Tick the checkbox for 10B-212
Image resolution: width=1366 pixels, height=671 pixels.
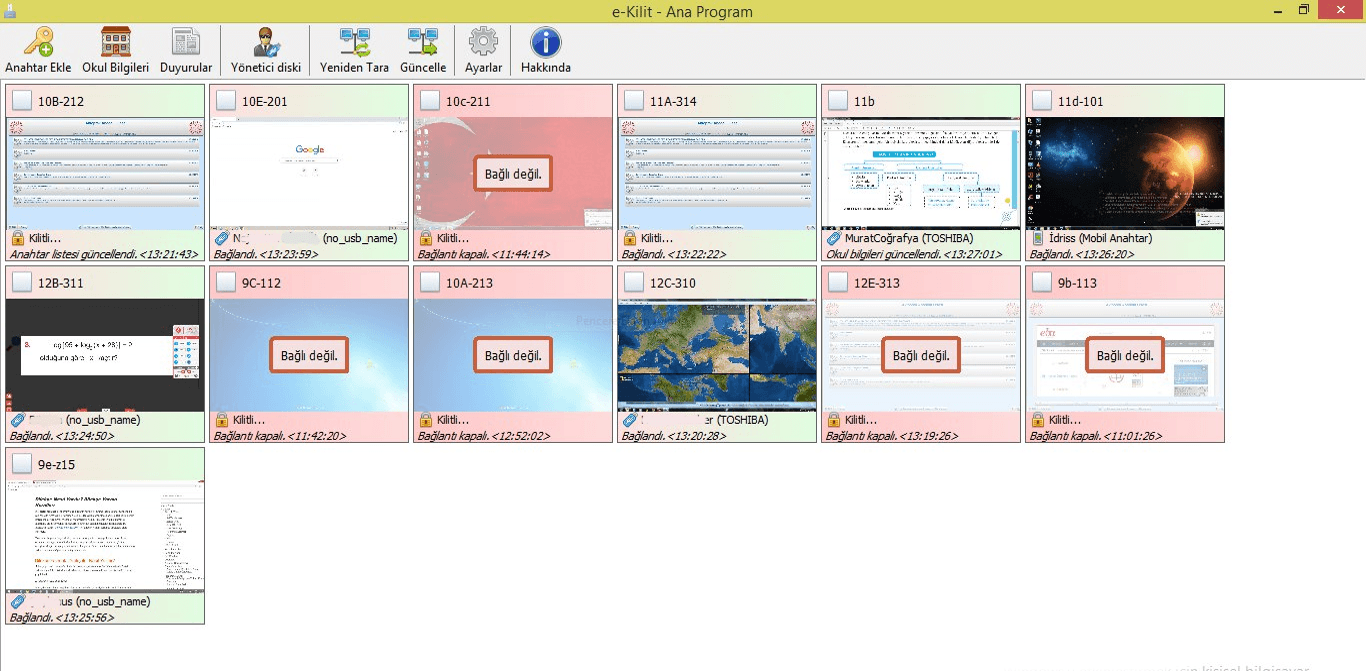coord(22,101)
